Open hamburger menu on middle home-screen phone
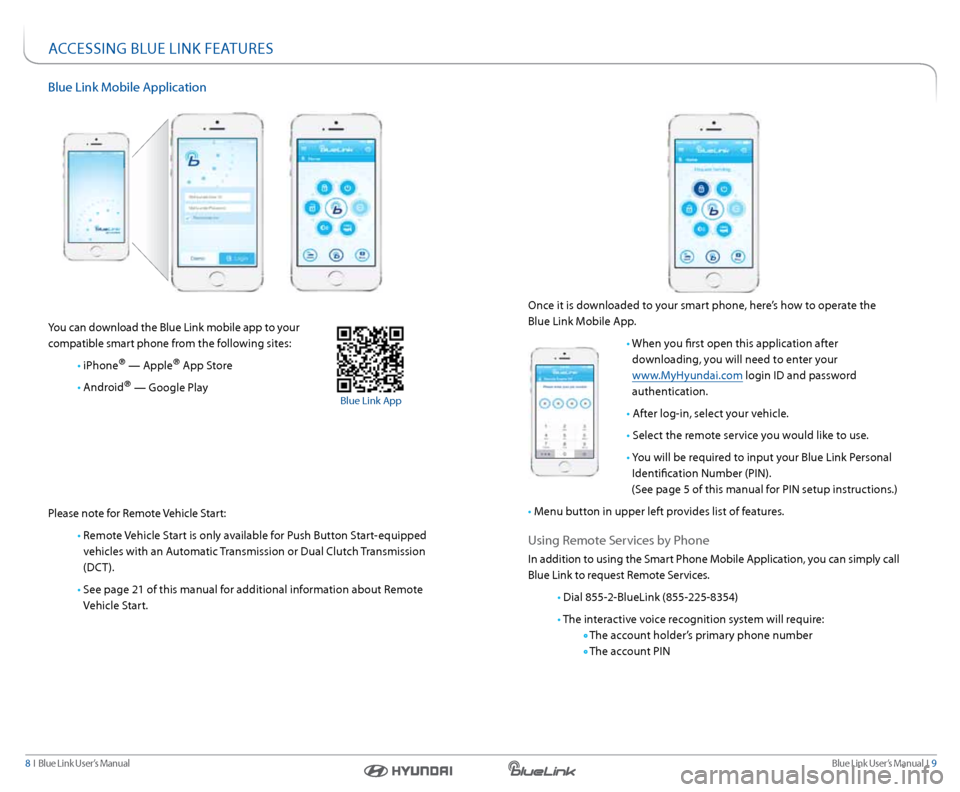This screenshot has width=960, height=792. click(304, 148)
